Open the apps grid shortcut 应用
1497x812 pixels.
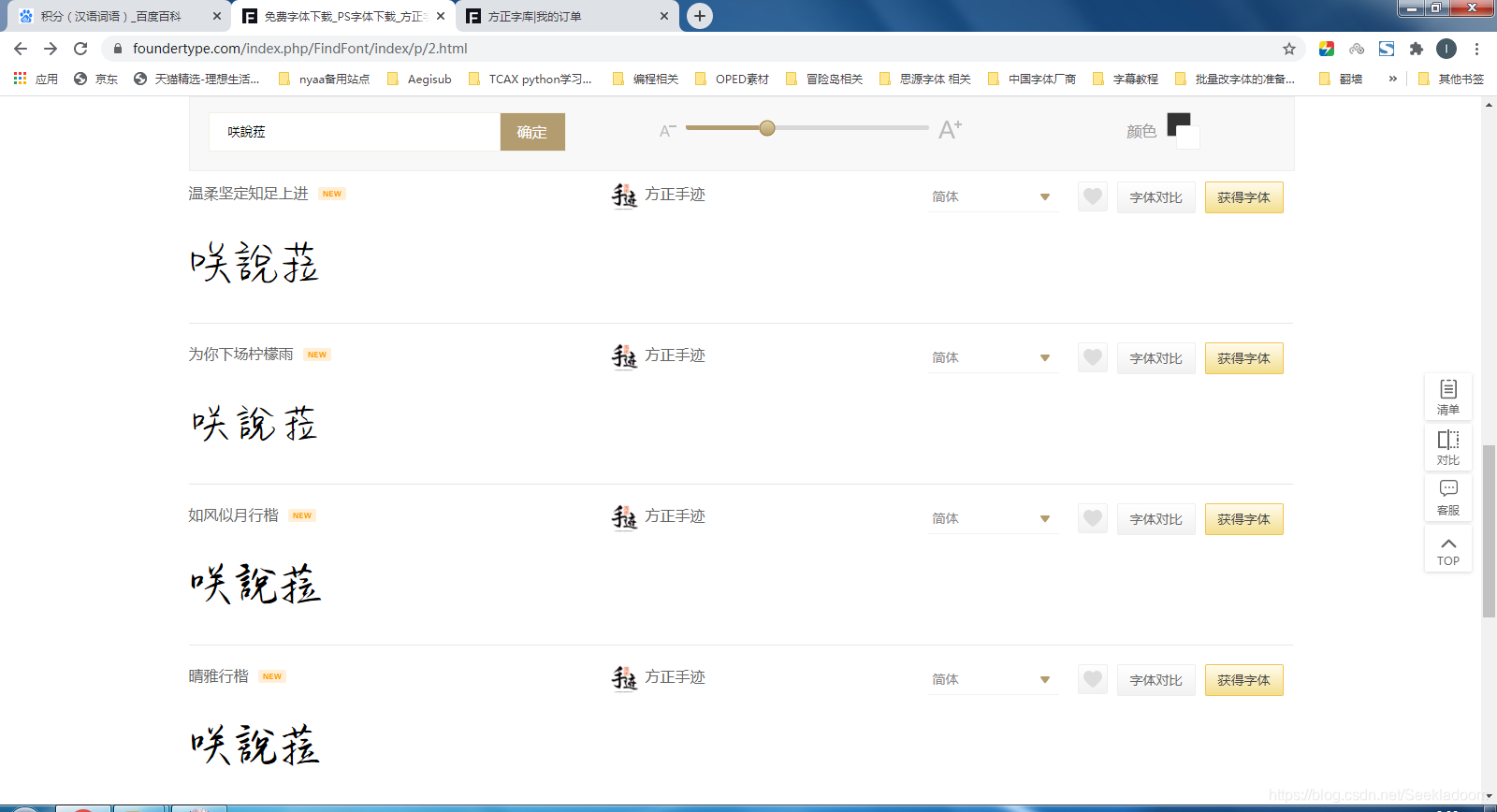tap(36, 79)
